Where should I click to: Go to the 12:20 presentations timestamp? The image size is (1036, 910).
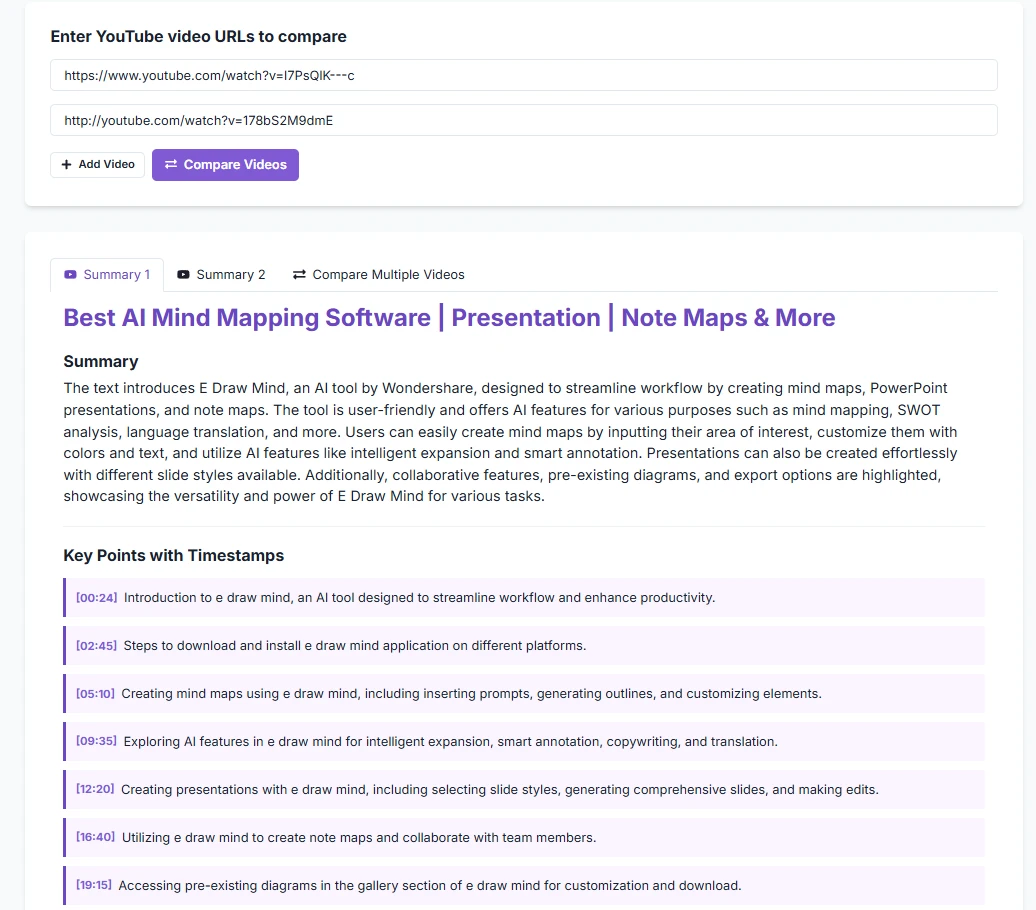95,790
